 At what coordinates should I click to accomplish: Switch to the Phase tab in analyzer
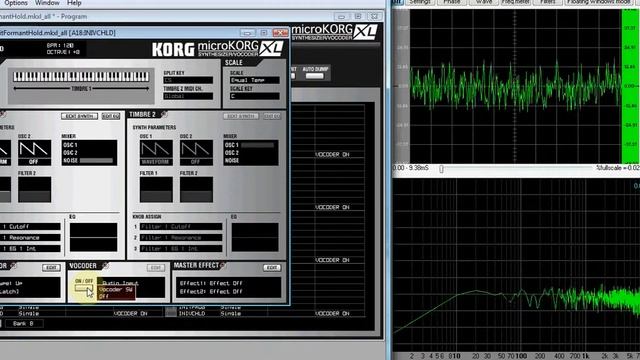tap(452, 2)
